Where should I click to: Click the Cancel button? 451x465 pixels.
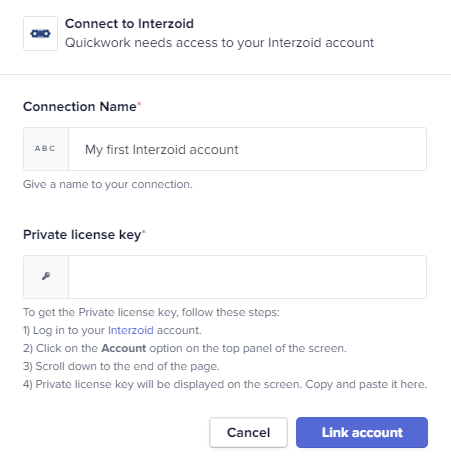tap(248, 432)
